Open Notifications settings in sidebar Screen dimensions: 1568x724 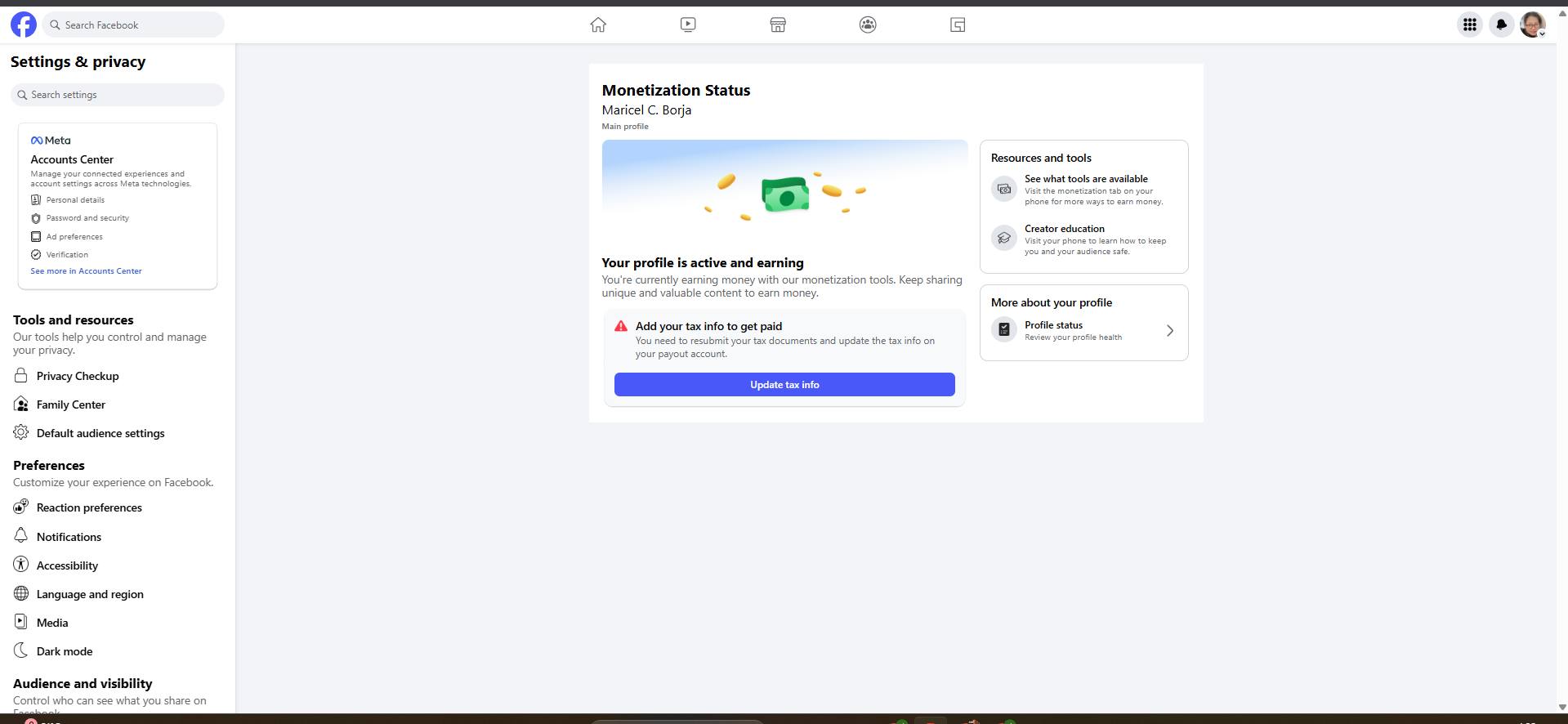click(x=69, y=537)
